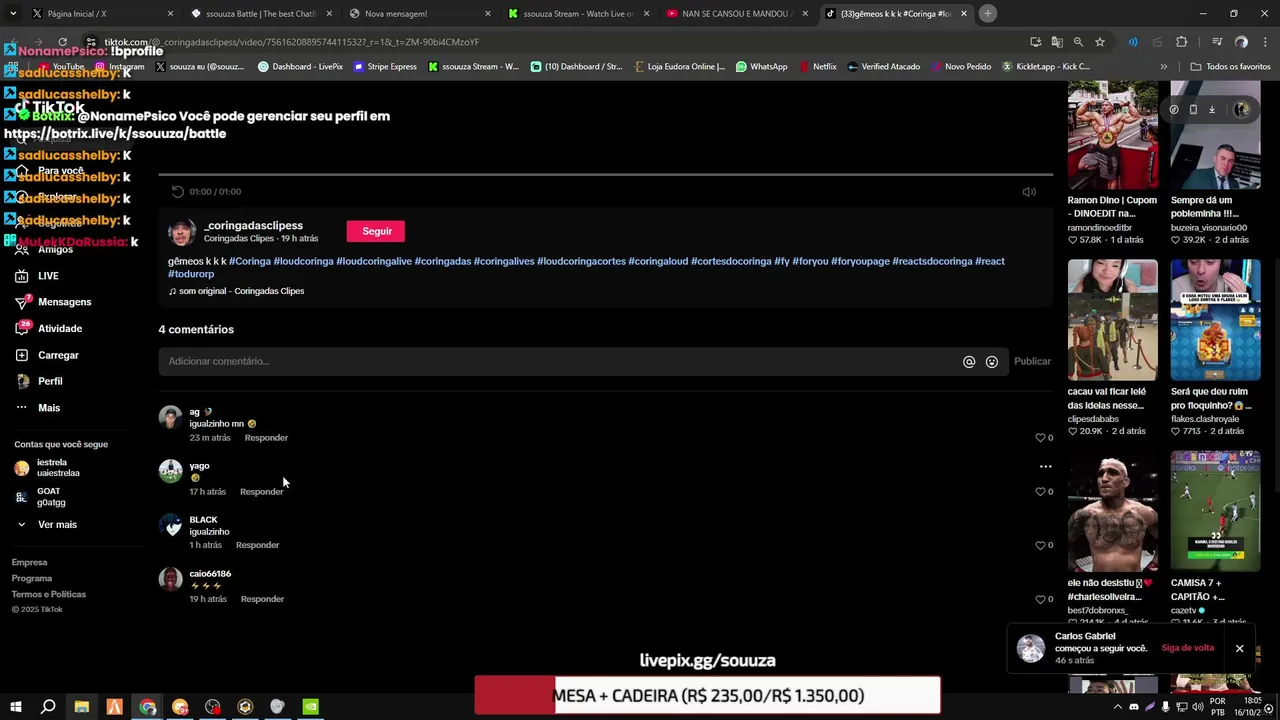The image size is (1280, 720).
Task: Reply to BLACK's comment
Action: coord(257,545)
